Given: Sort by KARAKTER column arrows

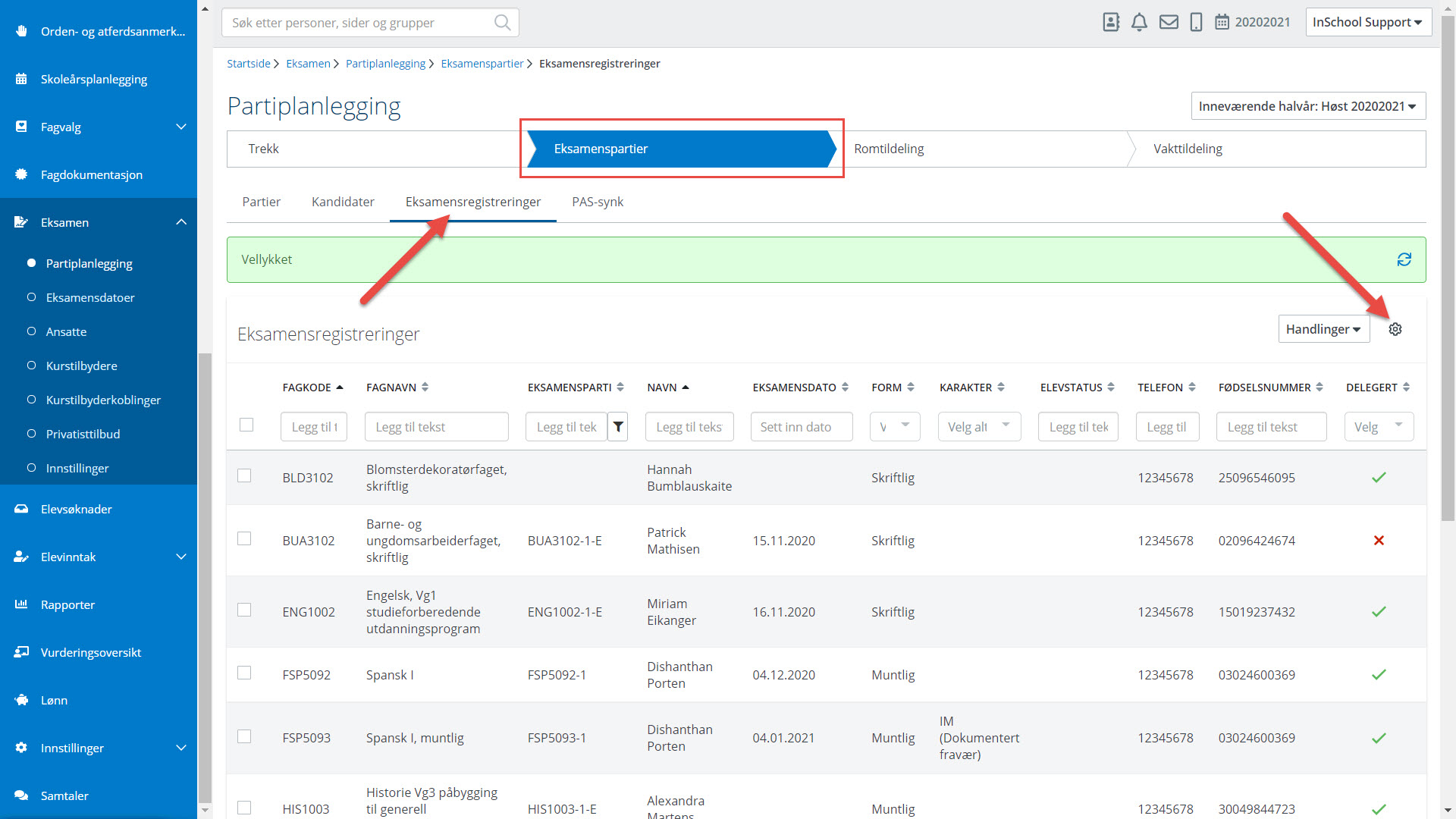Looking at the screenshot, I should tap(1001, 388).
